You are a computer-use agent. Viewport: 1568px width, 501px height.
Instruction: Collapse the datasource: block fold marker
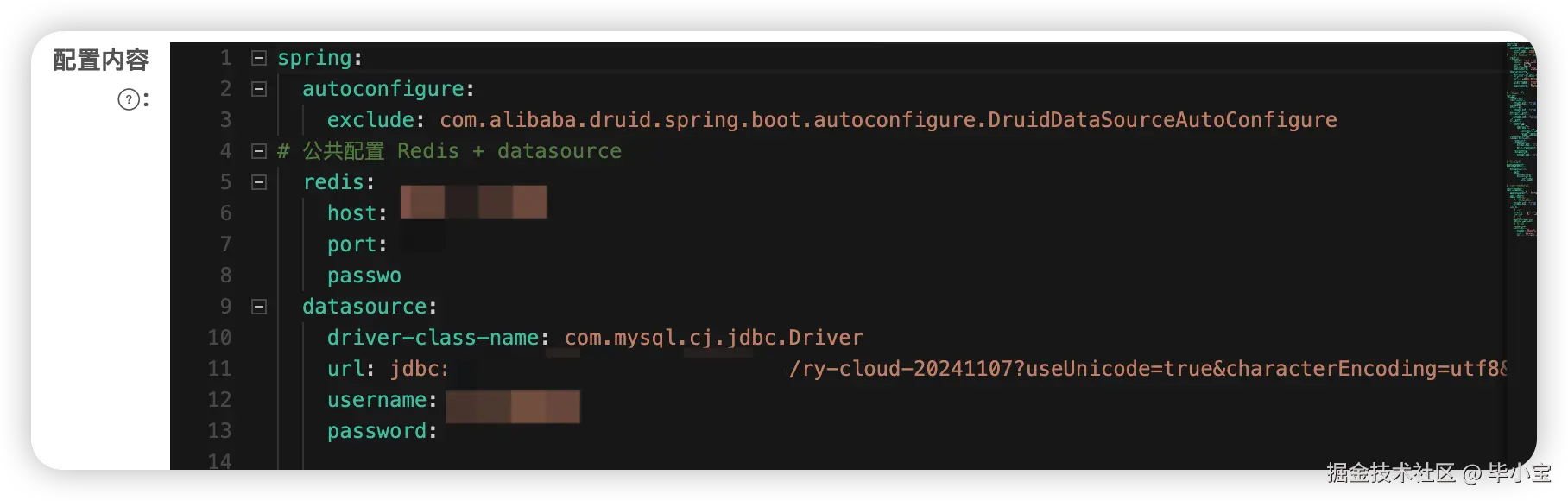tap(258, 307)
